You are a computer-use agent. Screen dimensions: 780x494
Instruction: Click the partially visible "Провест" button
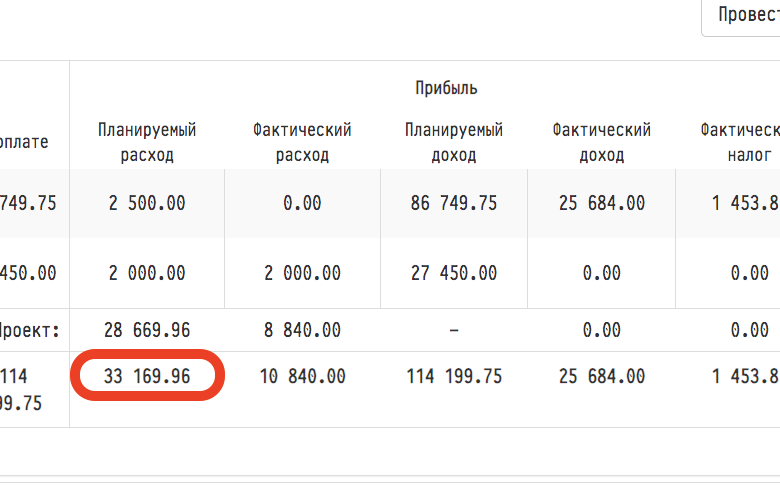point(742,17)
